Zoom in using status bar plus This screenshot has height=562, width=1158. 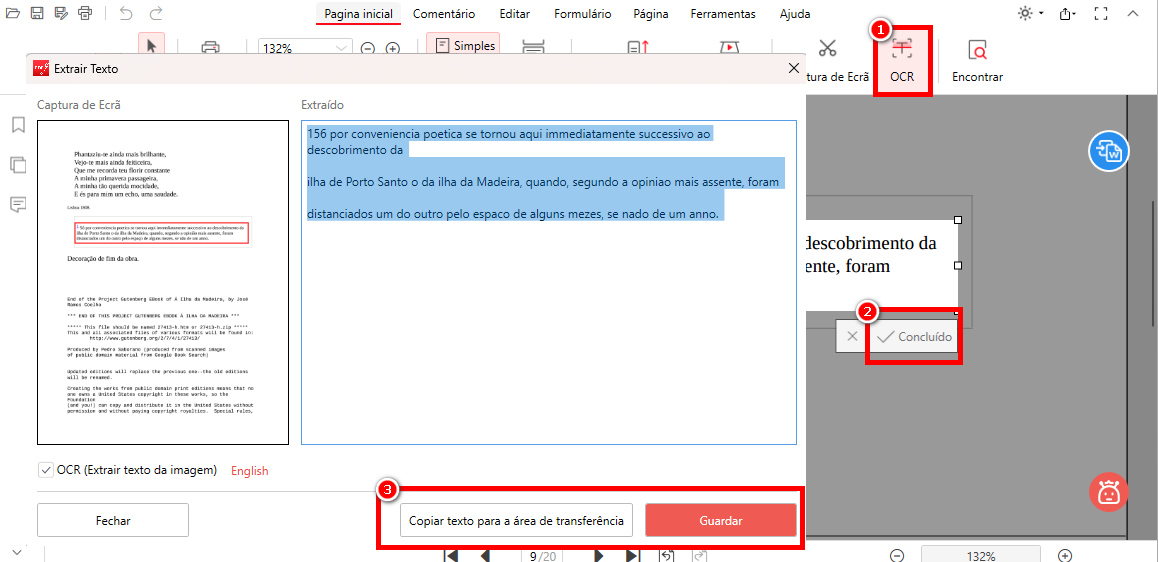click(x=1065, y=555)
